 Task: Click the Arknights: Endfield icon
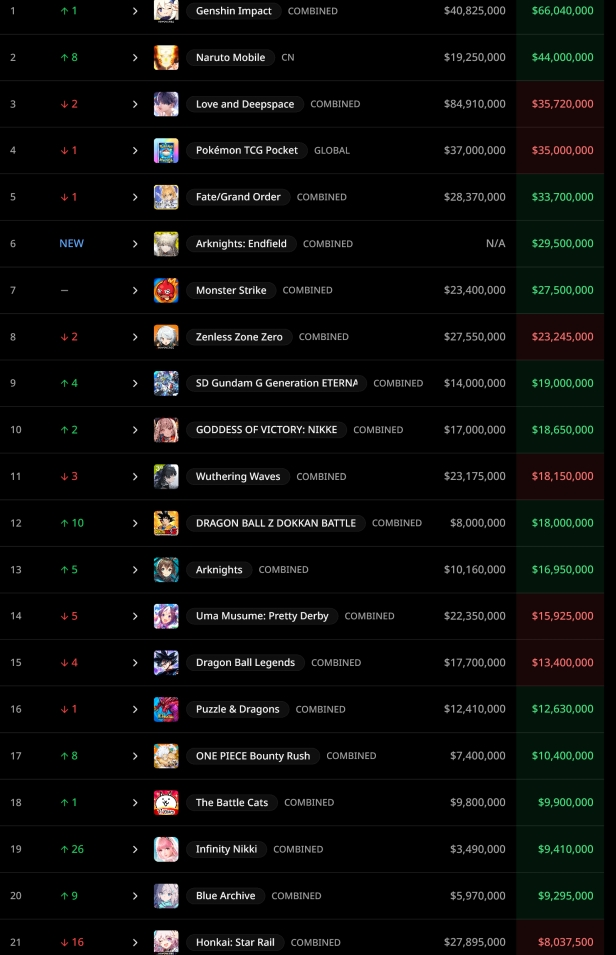(166, 244)
